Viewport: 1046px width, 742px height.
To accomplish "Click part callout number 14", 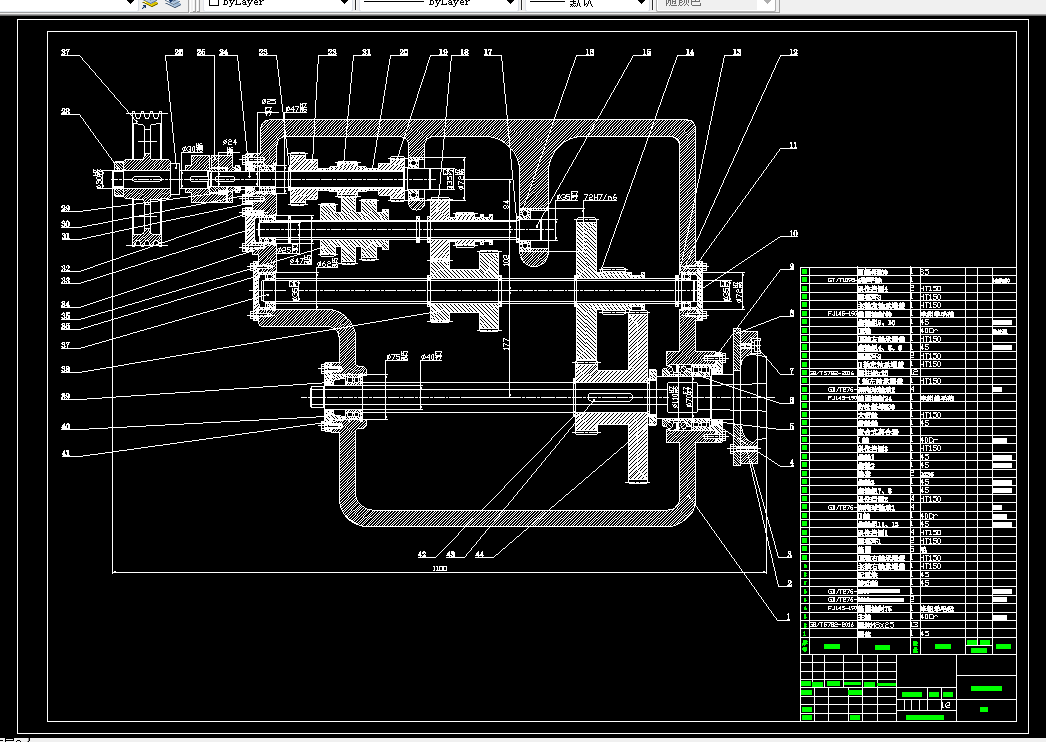I will coord(690,52).
